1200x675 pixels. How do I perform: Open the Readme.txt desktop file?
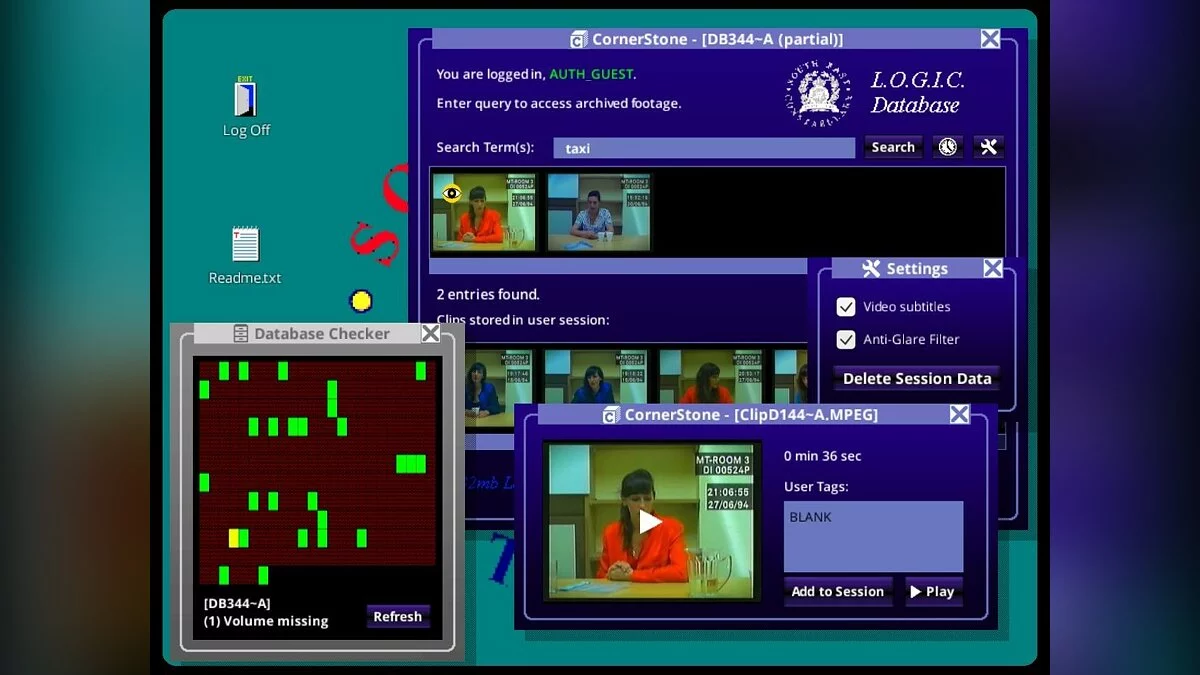(x=245, y=256)
